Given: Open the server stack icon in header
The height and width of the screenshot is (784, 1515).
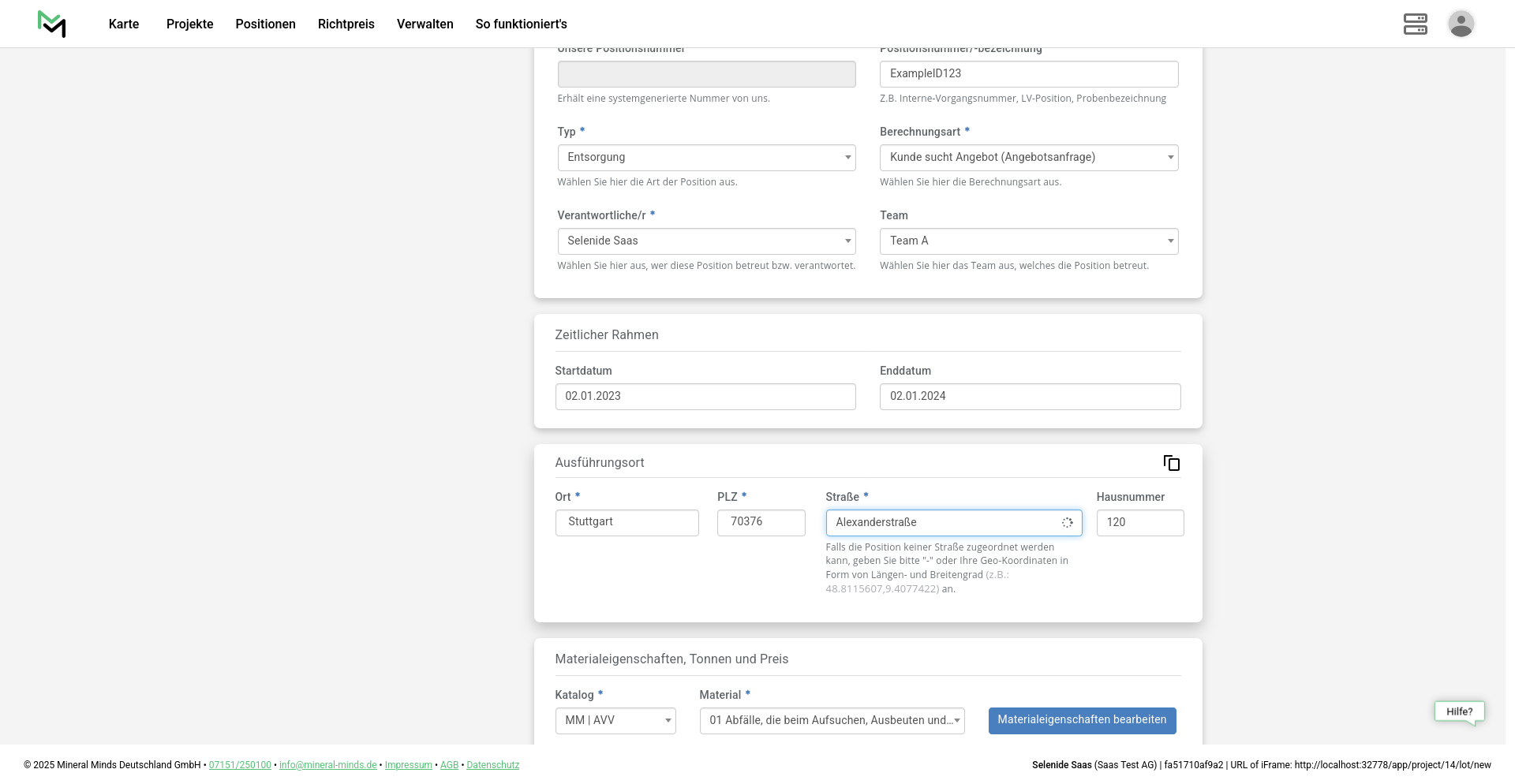Looking at the screenshot, I should pos(1415,24).
